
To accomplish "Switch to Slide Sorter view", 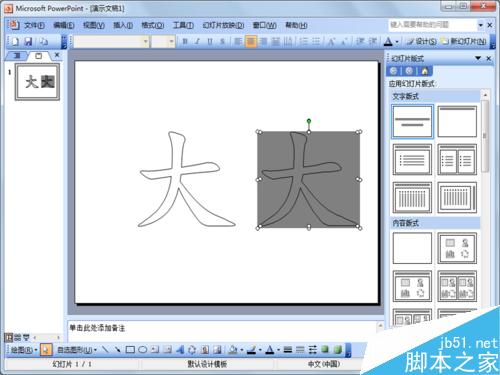I will click(17, 338).
